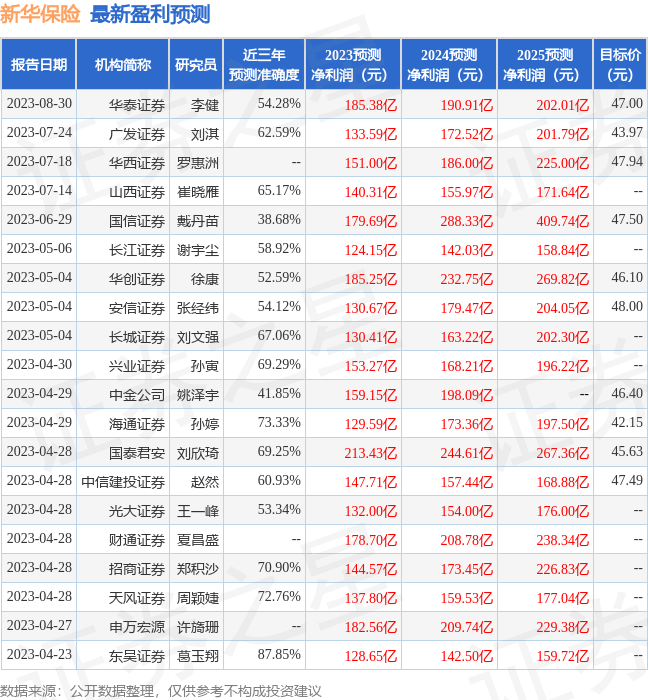Viewport: 648px width, 700px height.
Task: Select the 机构简称 column header
Action: coord(123,65)
